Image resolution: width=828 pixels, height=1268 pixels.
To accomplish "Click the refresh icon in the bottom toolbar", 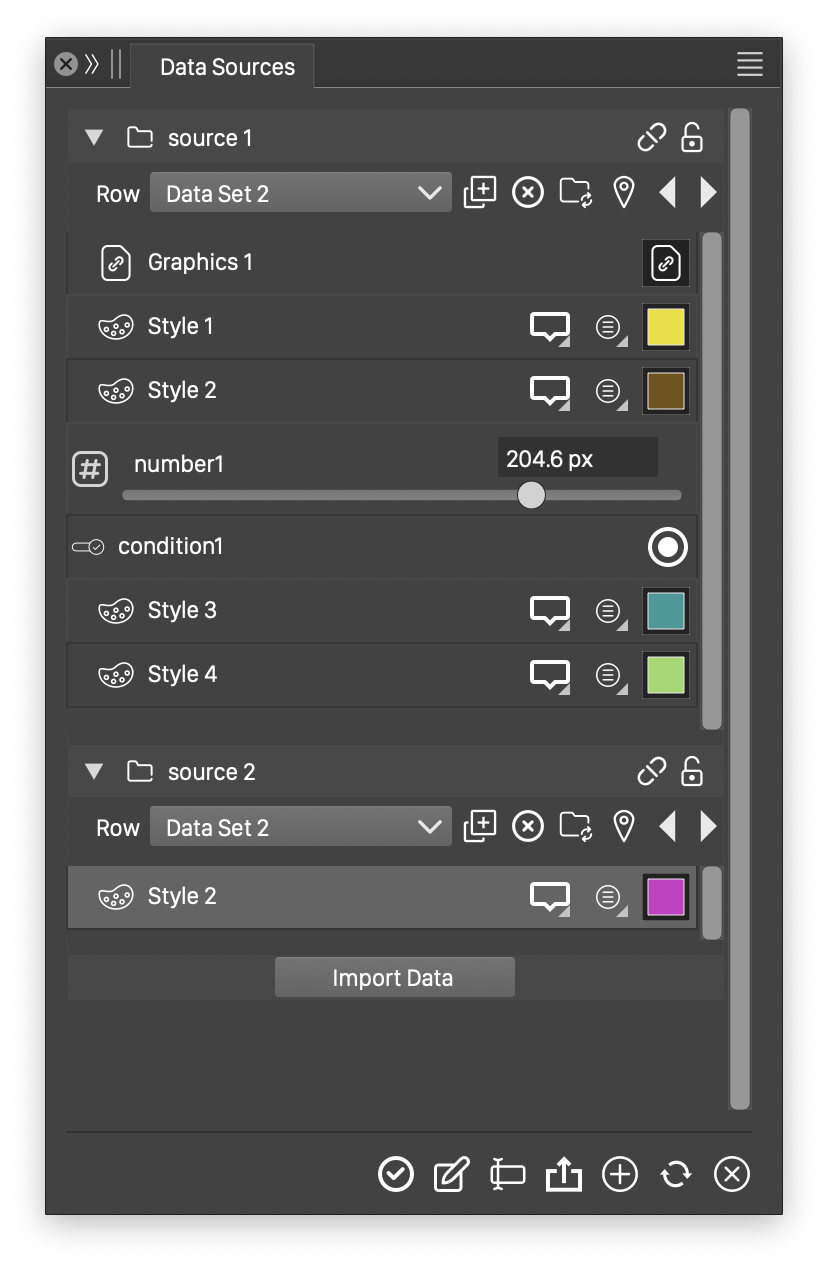I will click(676, 1174).
